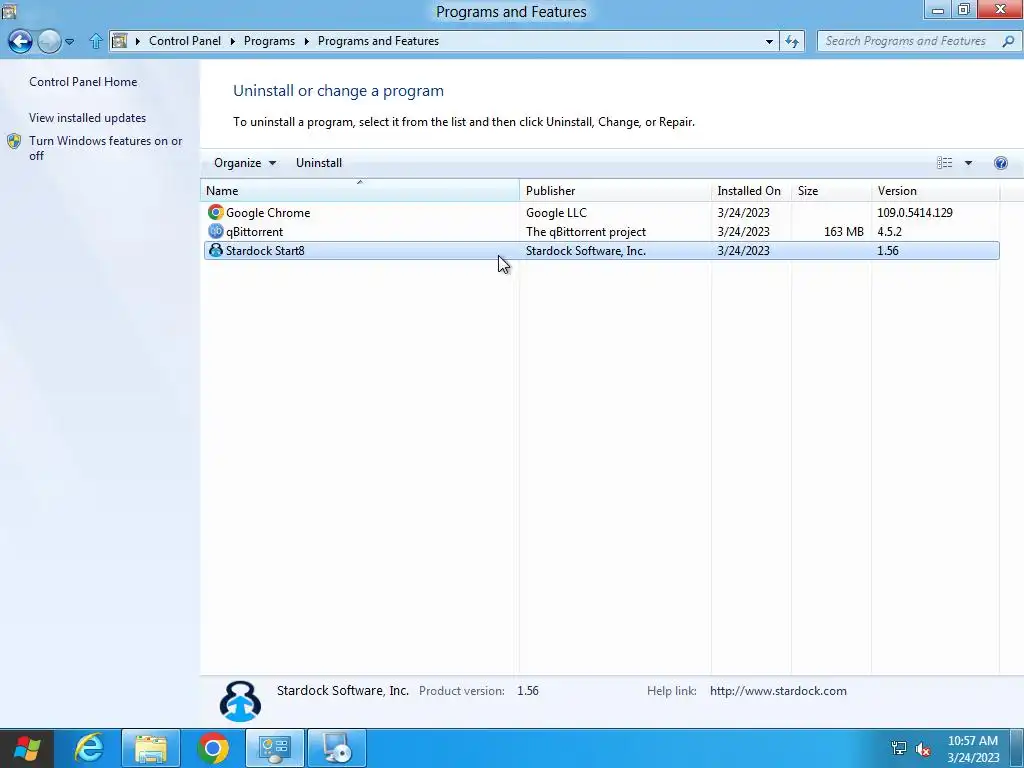Screen dimensions: 1024x768
Task: Open help with the question mark icon
Action: 1000,163
